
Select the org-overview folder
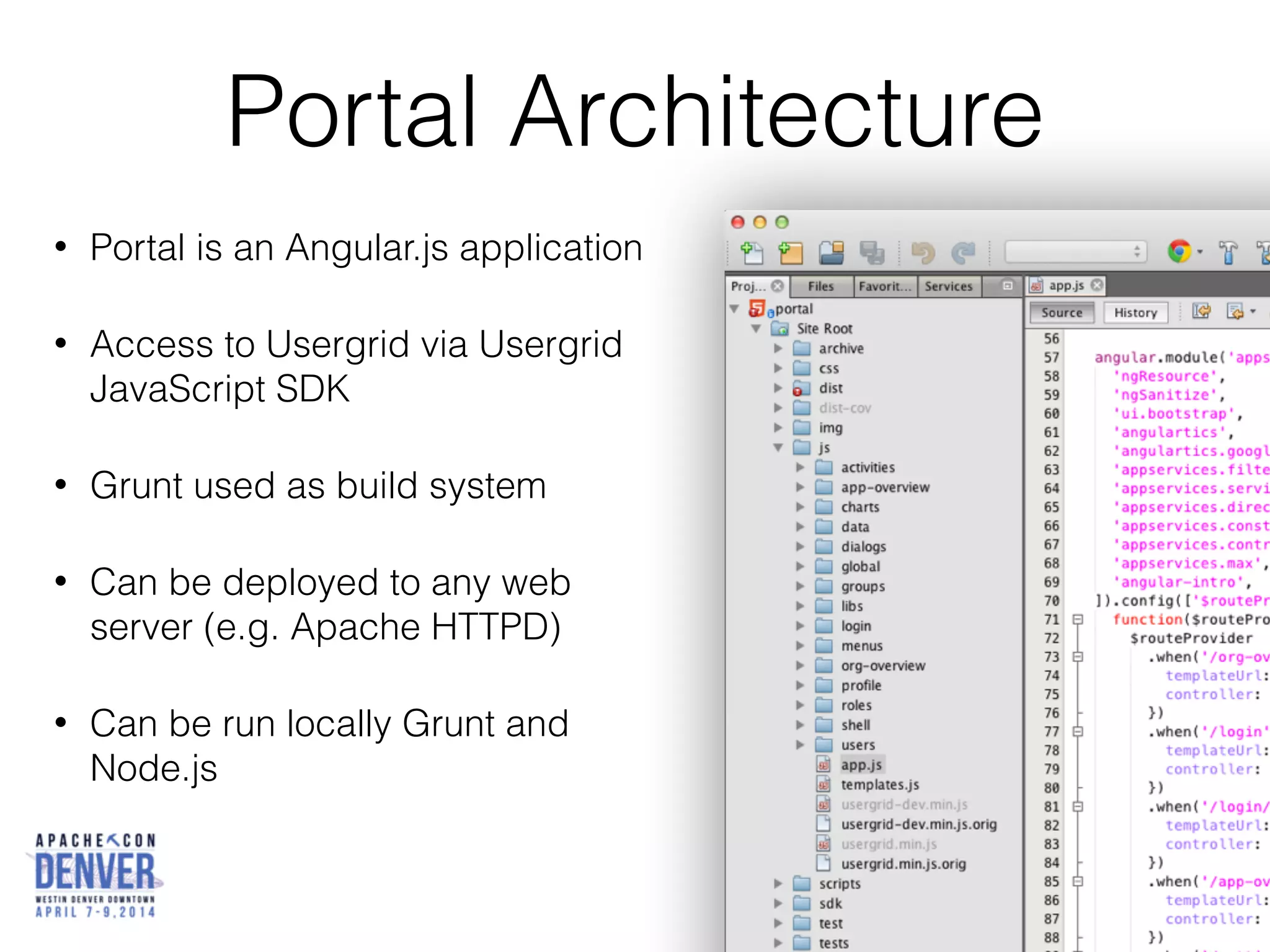(x=883, y=666)
